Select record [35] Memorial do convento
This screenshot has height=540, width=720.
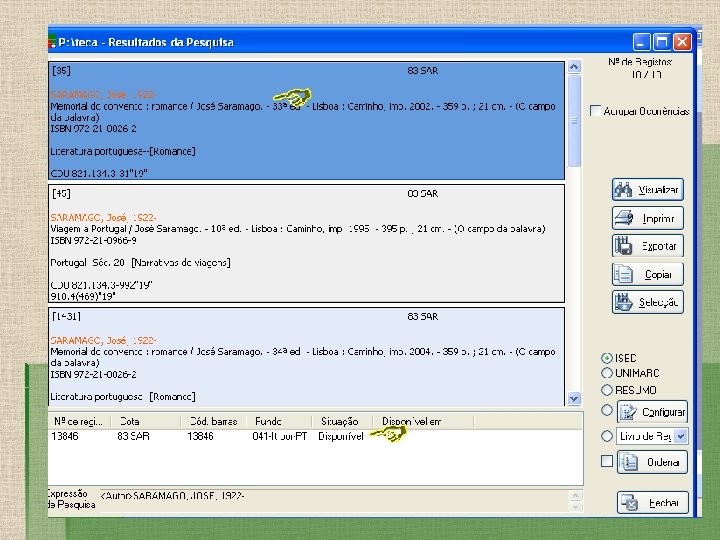tap(306, 120)
